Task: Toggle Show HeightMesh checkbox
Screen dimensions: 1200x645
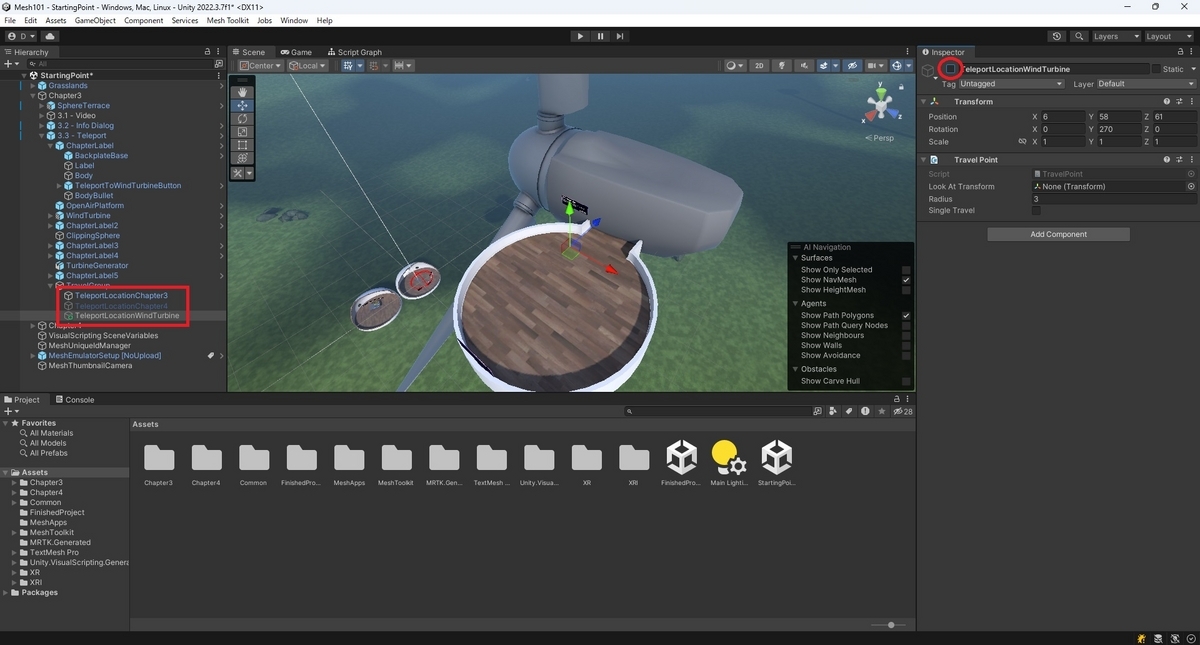Action: (x=906, y=290)
